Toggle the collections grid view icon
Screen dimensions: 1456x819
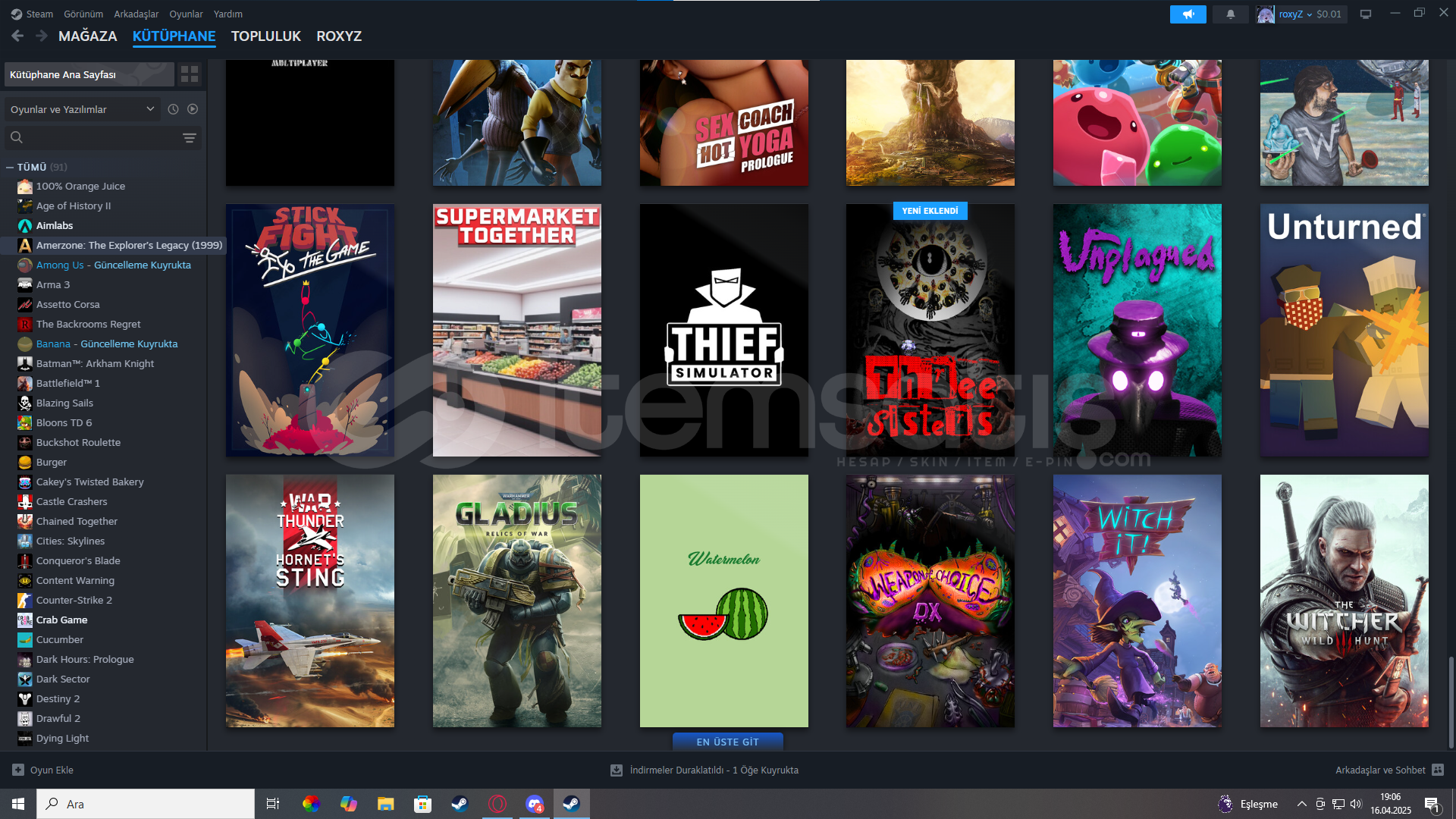pos(190,74)
